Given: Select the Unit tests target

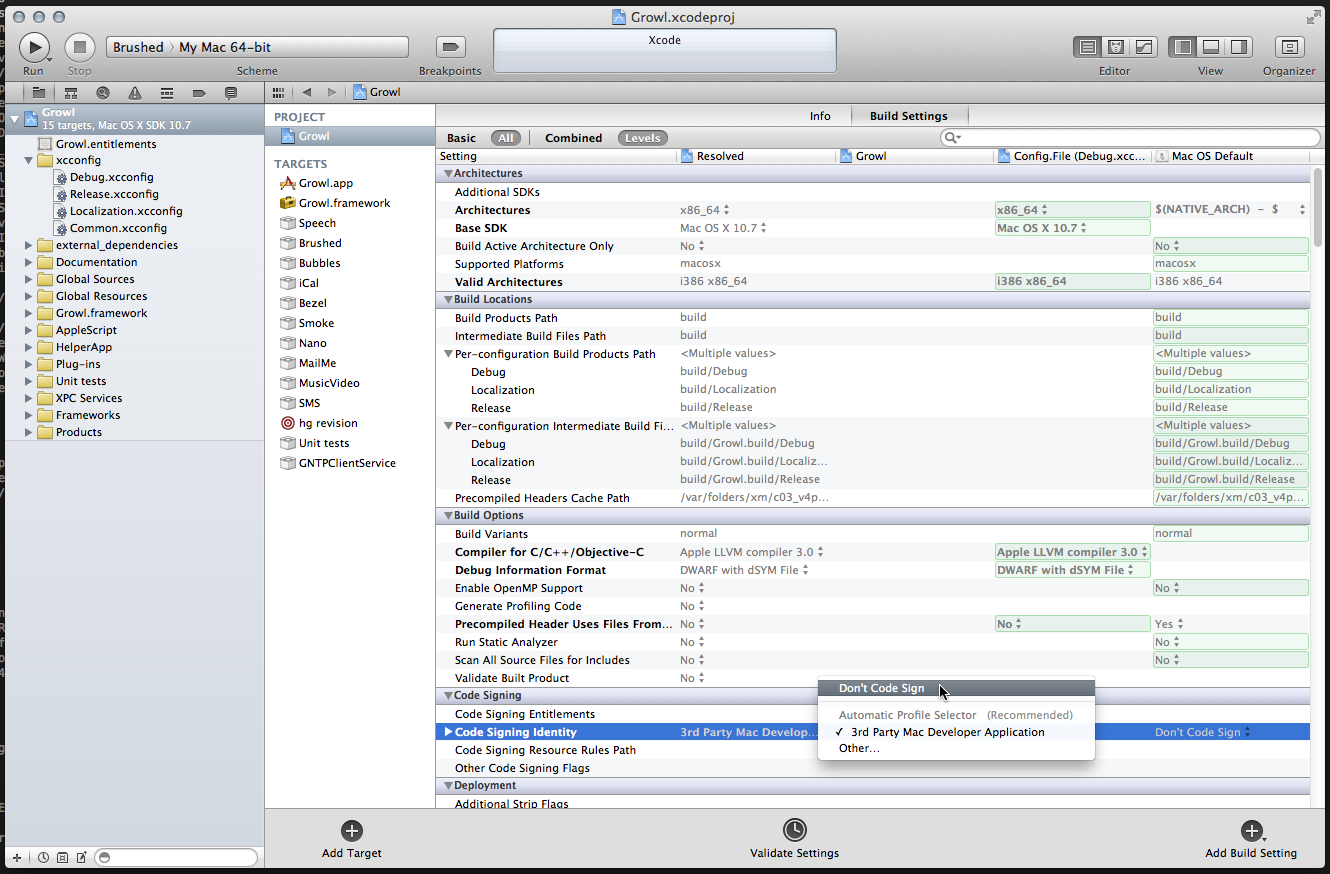Looking at the screenshot, I should (x=314, y=443).
